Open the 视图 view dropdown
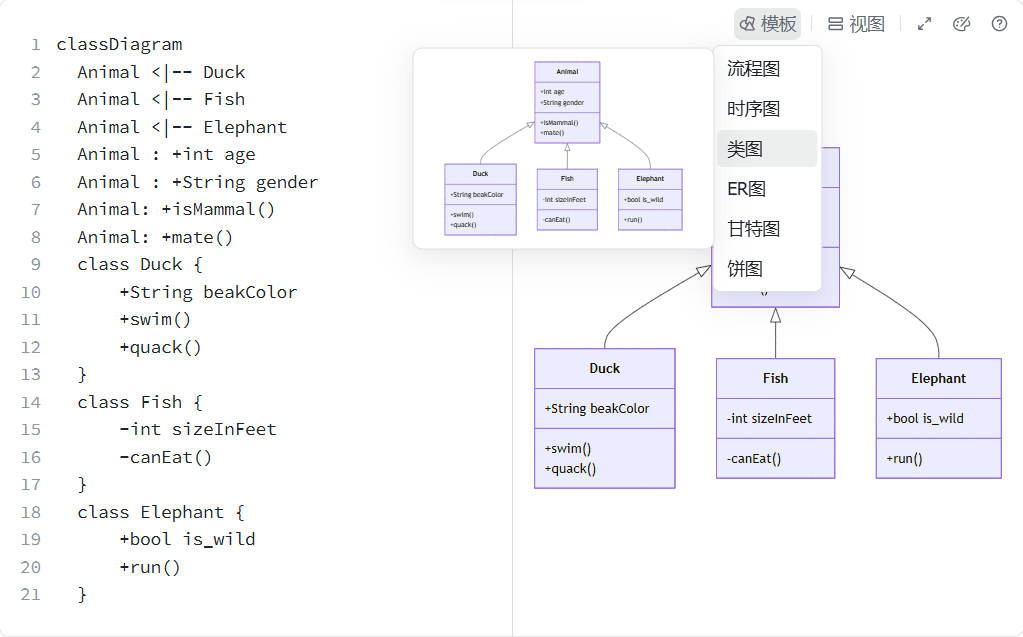The image size is (1023, 637). 856,24
